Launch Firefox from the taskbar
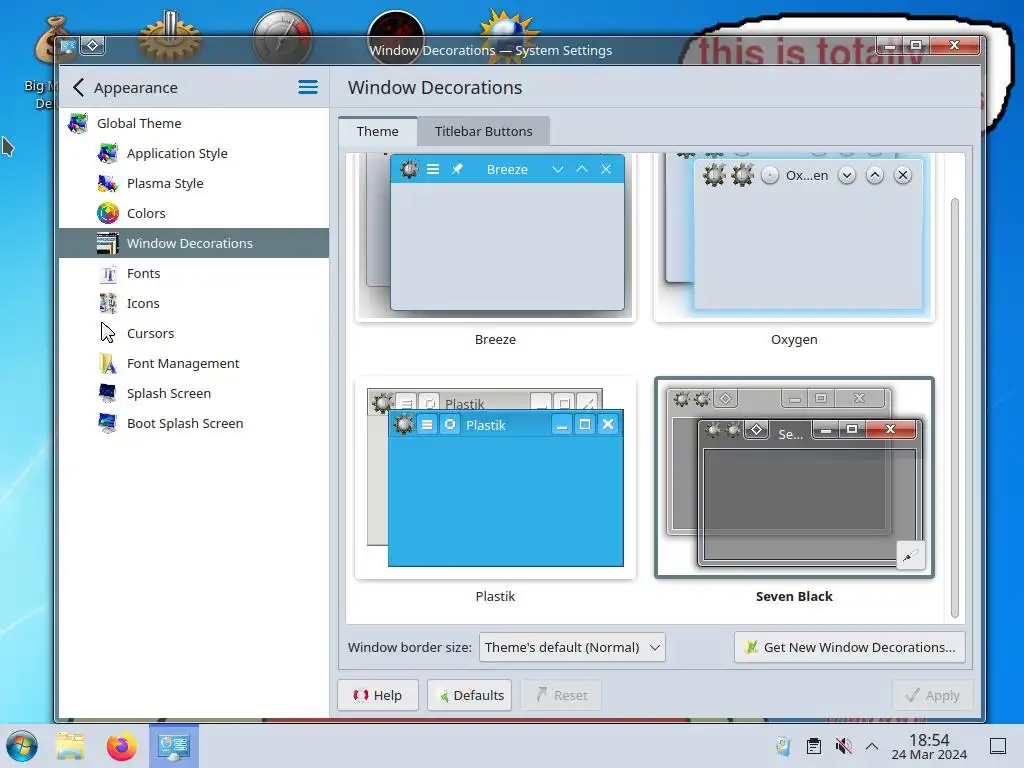This screenshot has height=768, width=1024. pos(121,746)
